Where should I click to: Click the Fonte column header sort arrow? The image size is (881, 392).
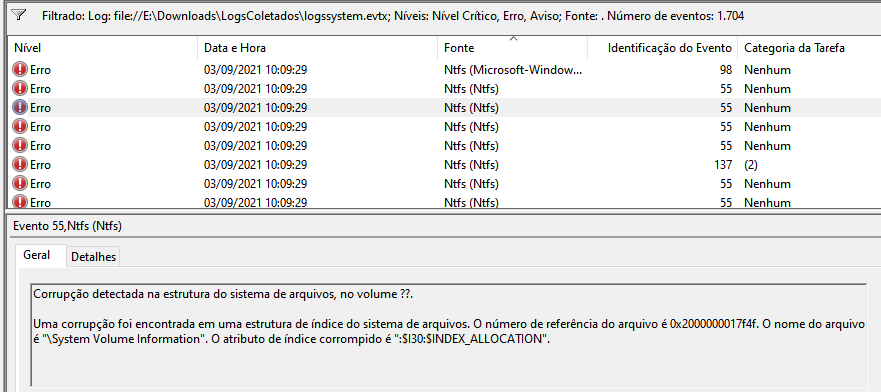pyautogui.click(x=512, y=39)
